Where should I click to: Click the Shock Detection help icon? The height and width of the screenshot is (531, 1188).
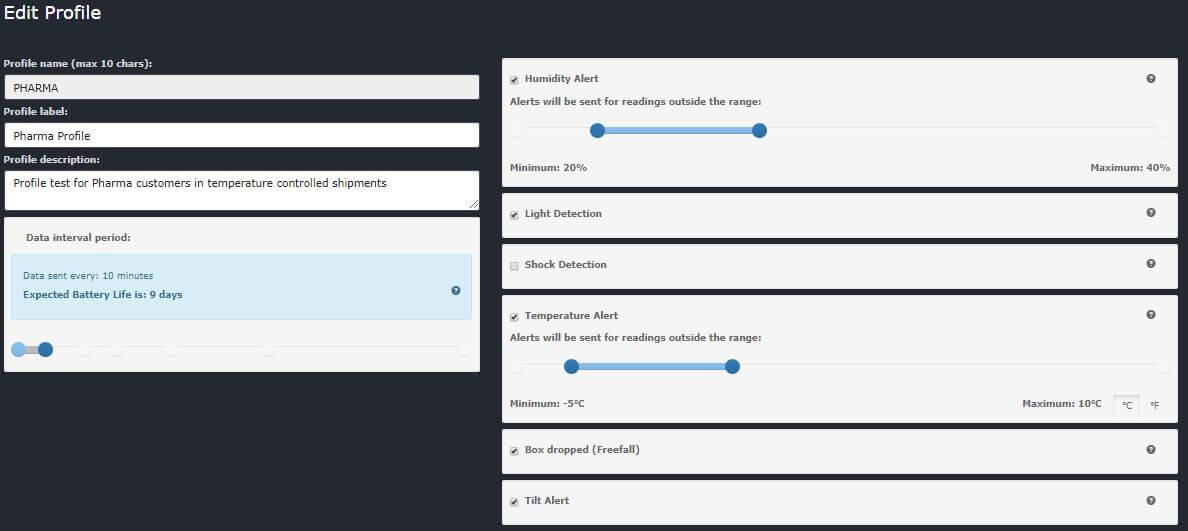coord(1150,264)
